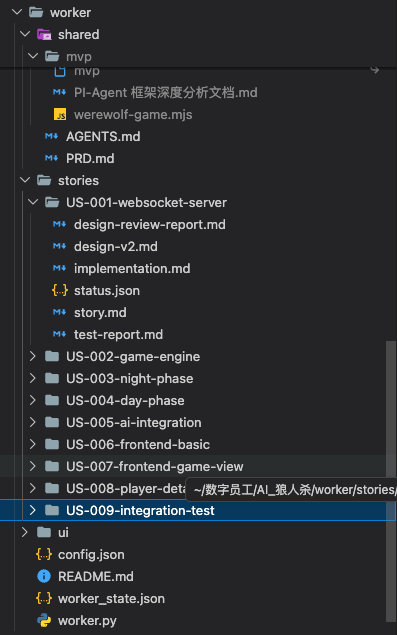Click the markdown icon of story.md
Screen dimensions: 397x635
pos(60,312)
